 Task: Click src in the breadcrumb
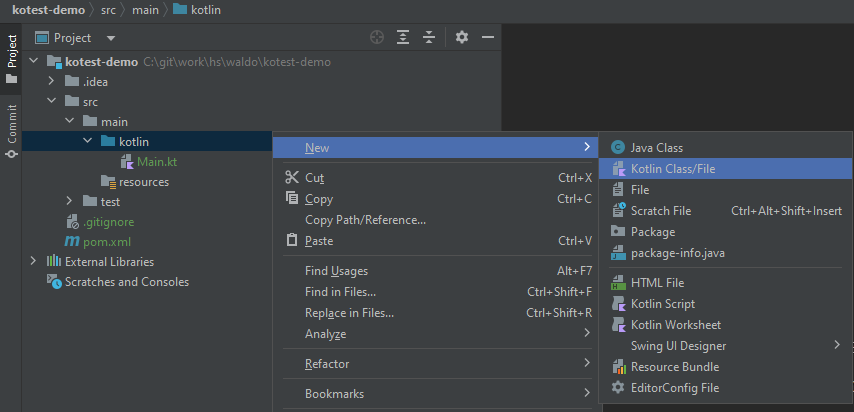108,10
